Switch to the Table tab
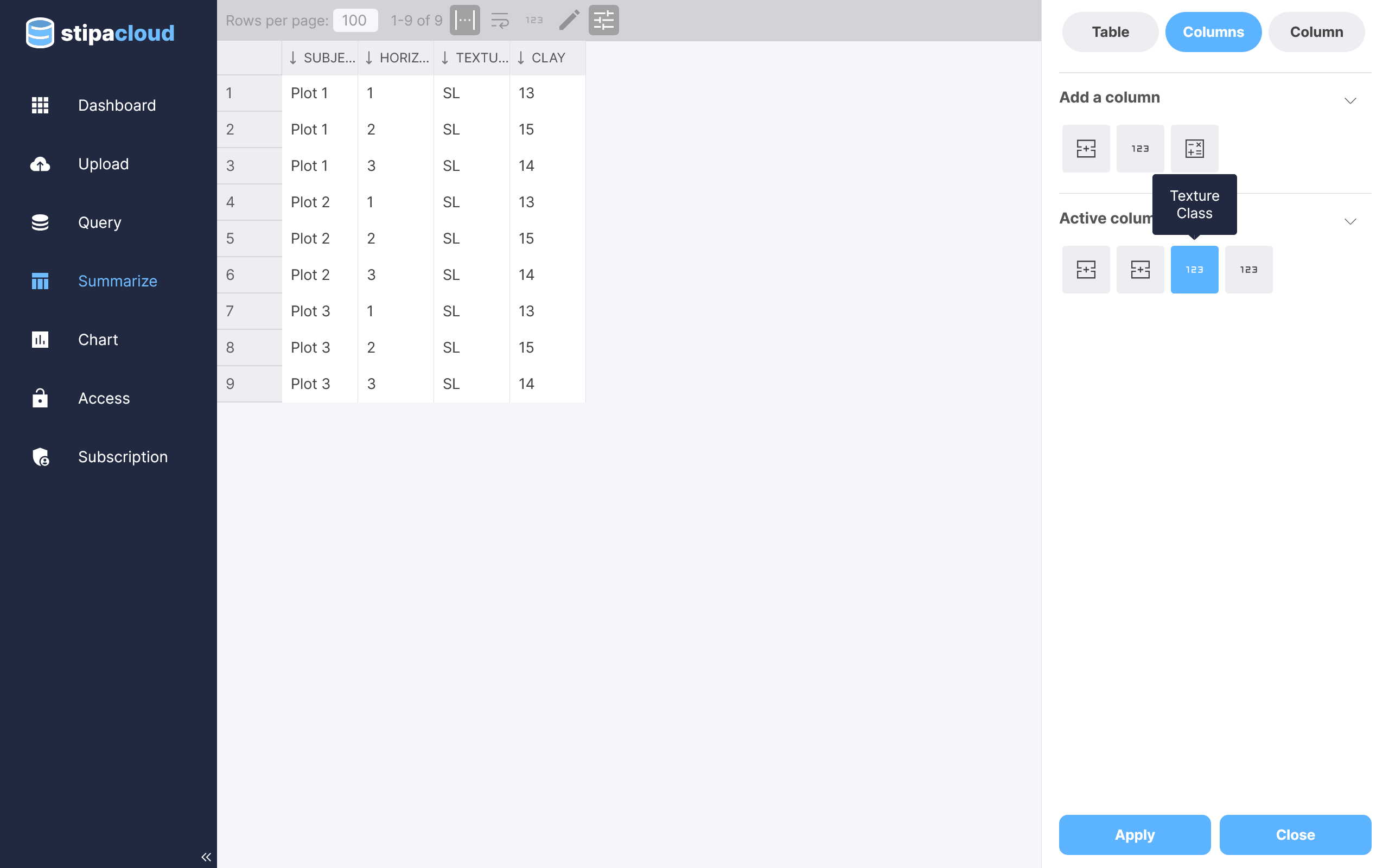The image size is (1389, 868). pos(1110,32)
